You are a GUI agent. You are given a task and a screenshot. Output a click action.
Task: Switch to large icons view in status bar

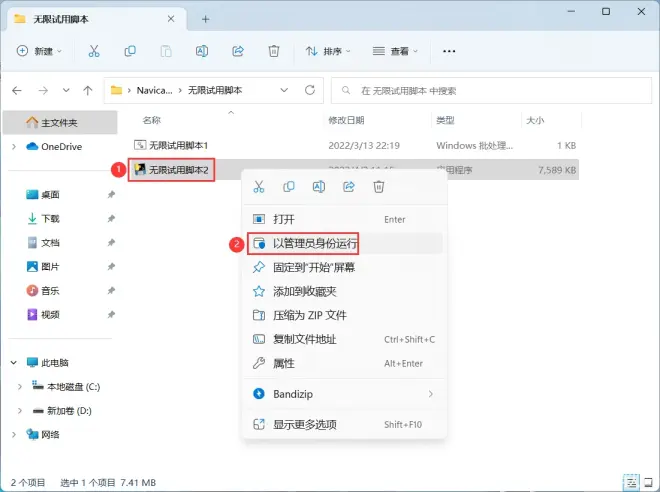pos(649,482)
